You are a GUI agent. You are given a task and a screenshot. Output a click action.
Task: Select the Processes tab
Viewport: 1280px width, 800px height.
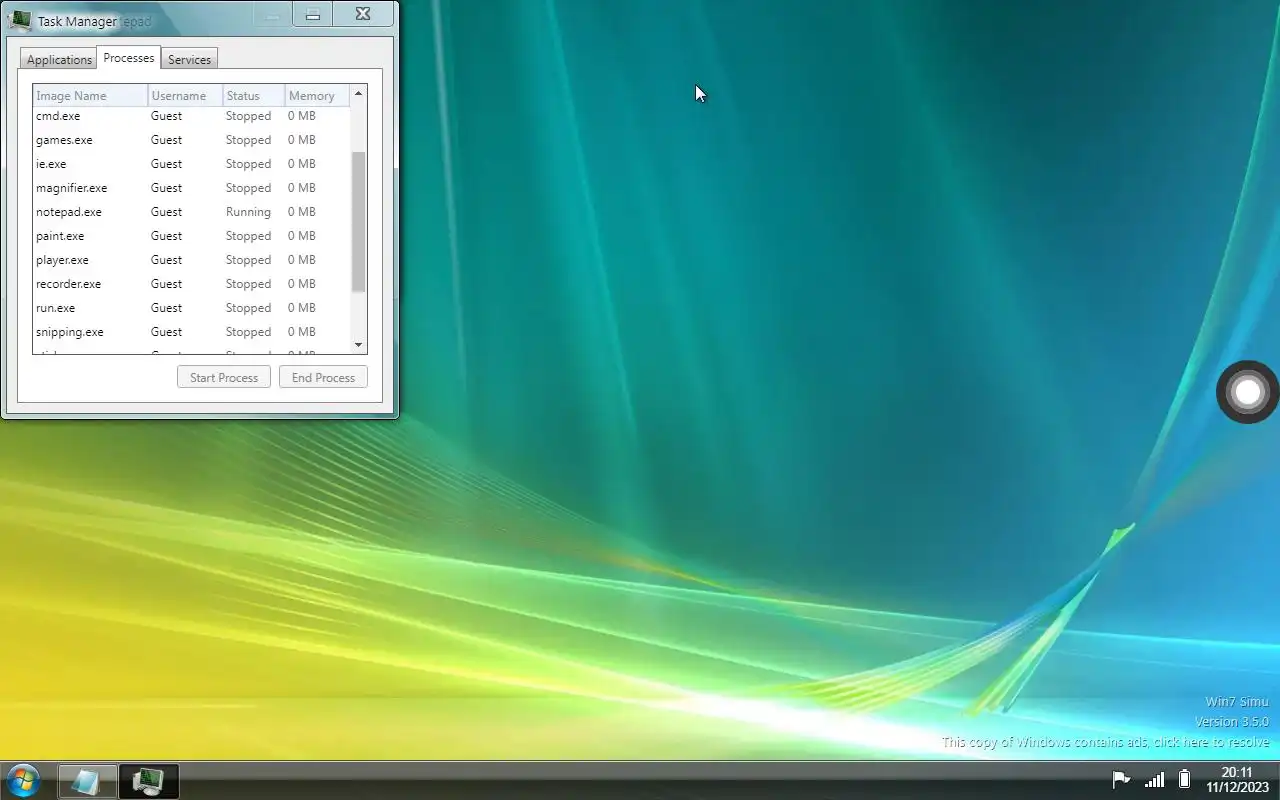click(x=129, y=58)
